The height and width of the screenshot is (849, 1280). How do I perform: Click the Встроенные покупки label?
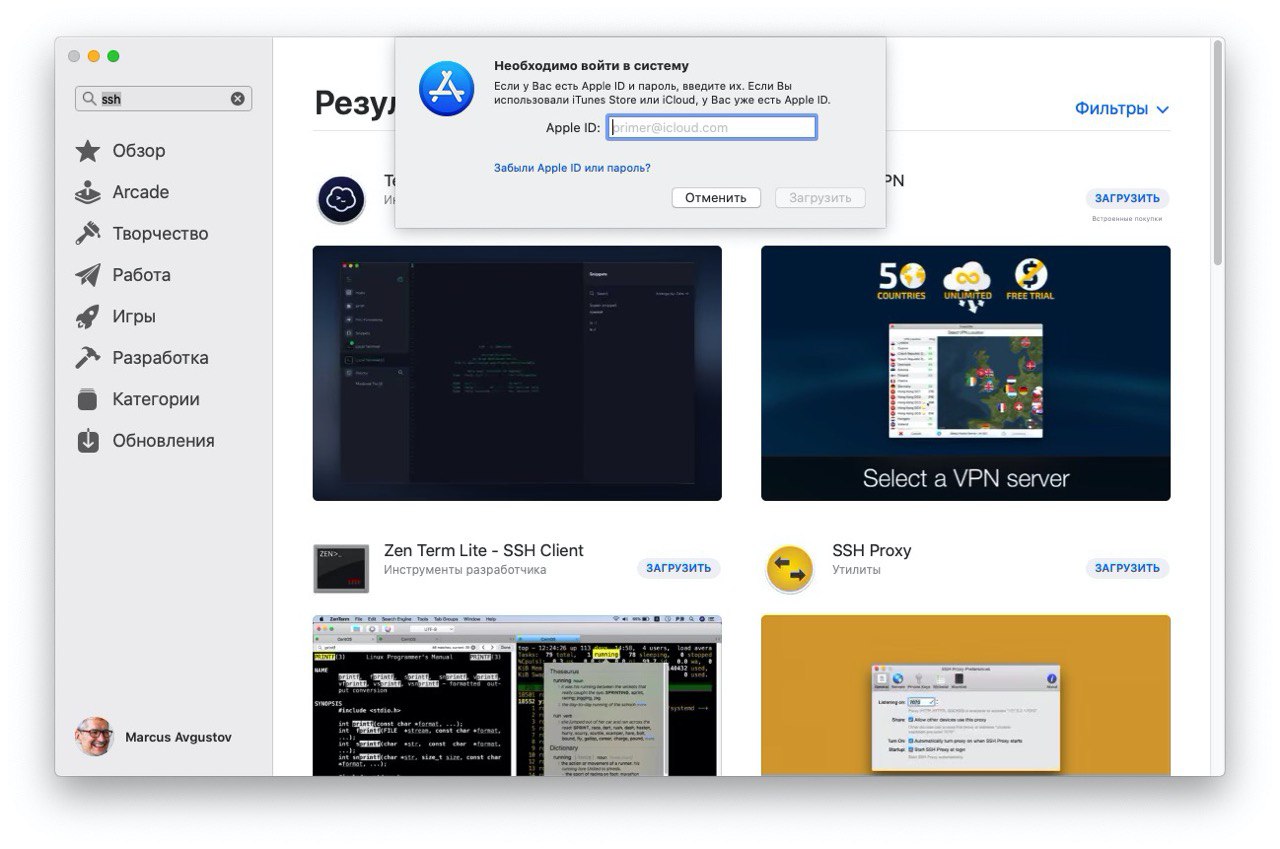[x=1127, y=219]
